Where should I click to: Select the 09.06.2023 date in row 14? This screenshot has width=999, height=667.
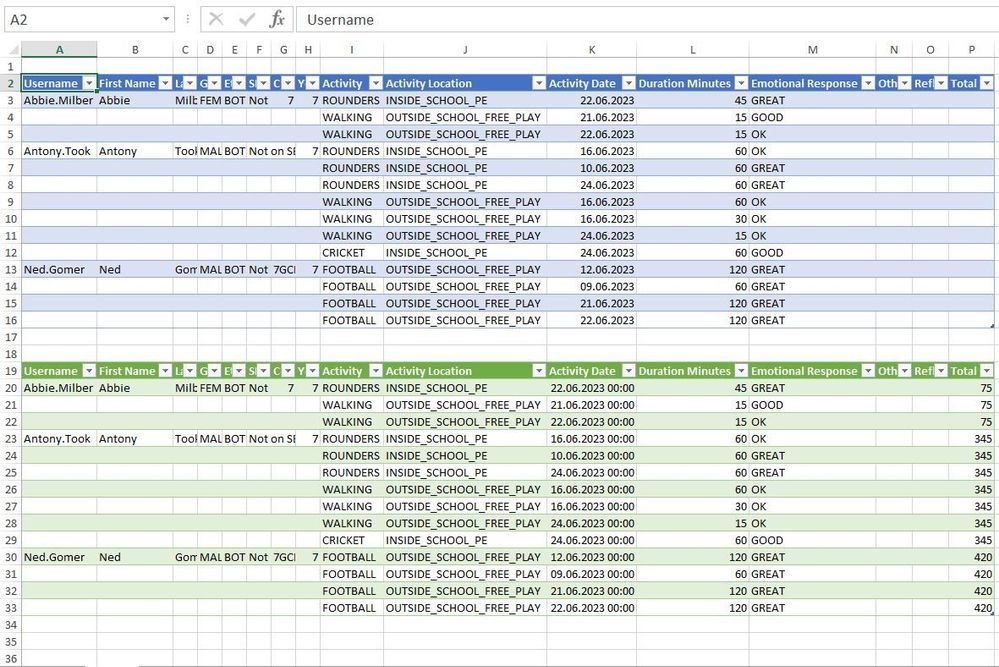[592, 287]
